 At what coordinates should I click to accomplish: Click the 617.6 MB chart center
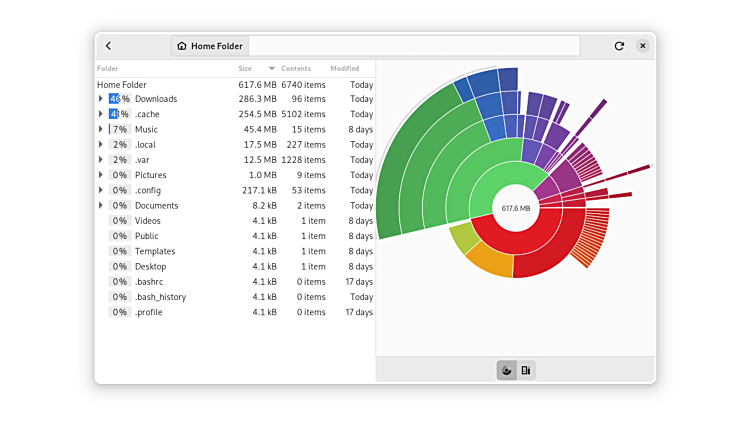click(515, 208)
